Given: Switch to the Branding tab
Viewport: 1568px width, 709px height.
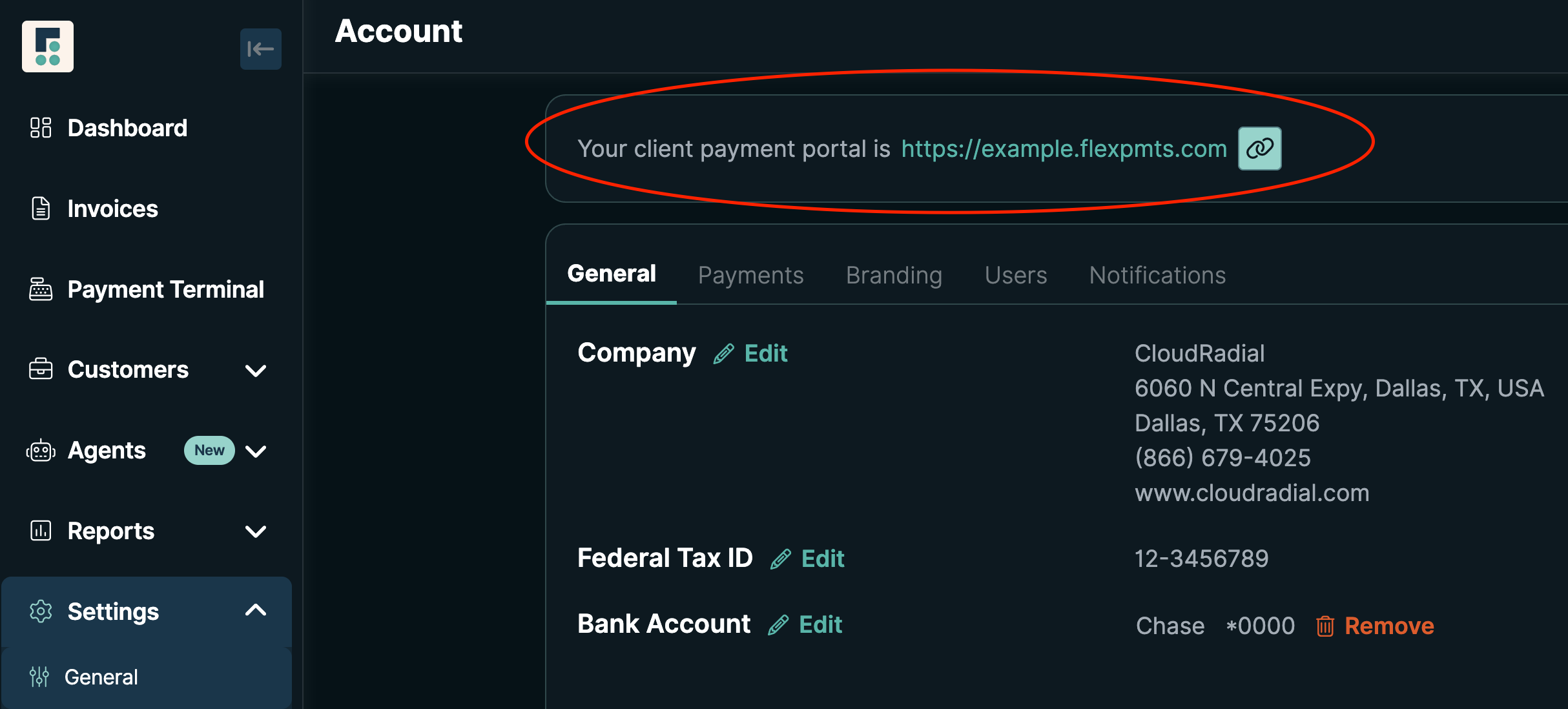Looking at the screenshot, I should point(894,275).
